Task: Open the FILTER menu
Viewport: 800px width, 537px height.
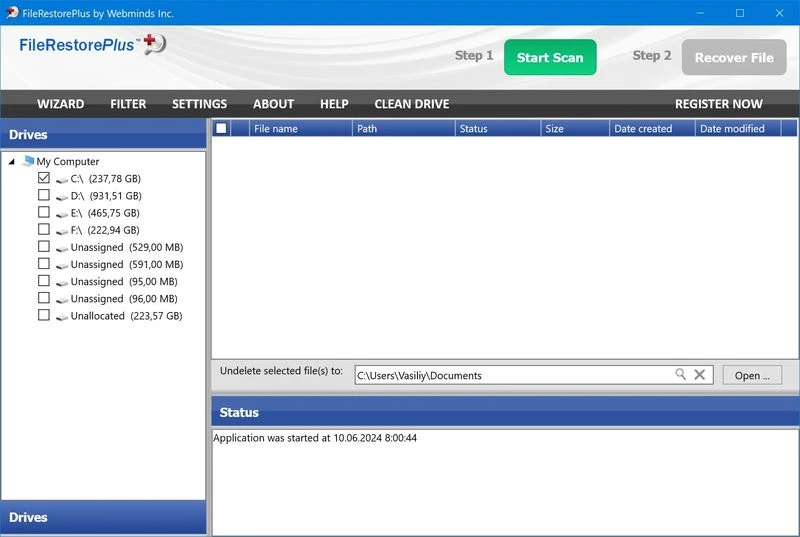Action: click(128, 104)
